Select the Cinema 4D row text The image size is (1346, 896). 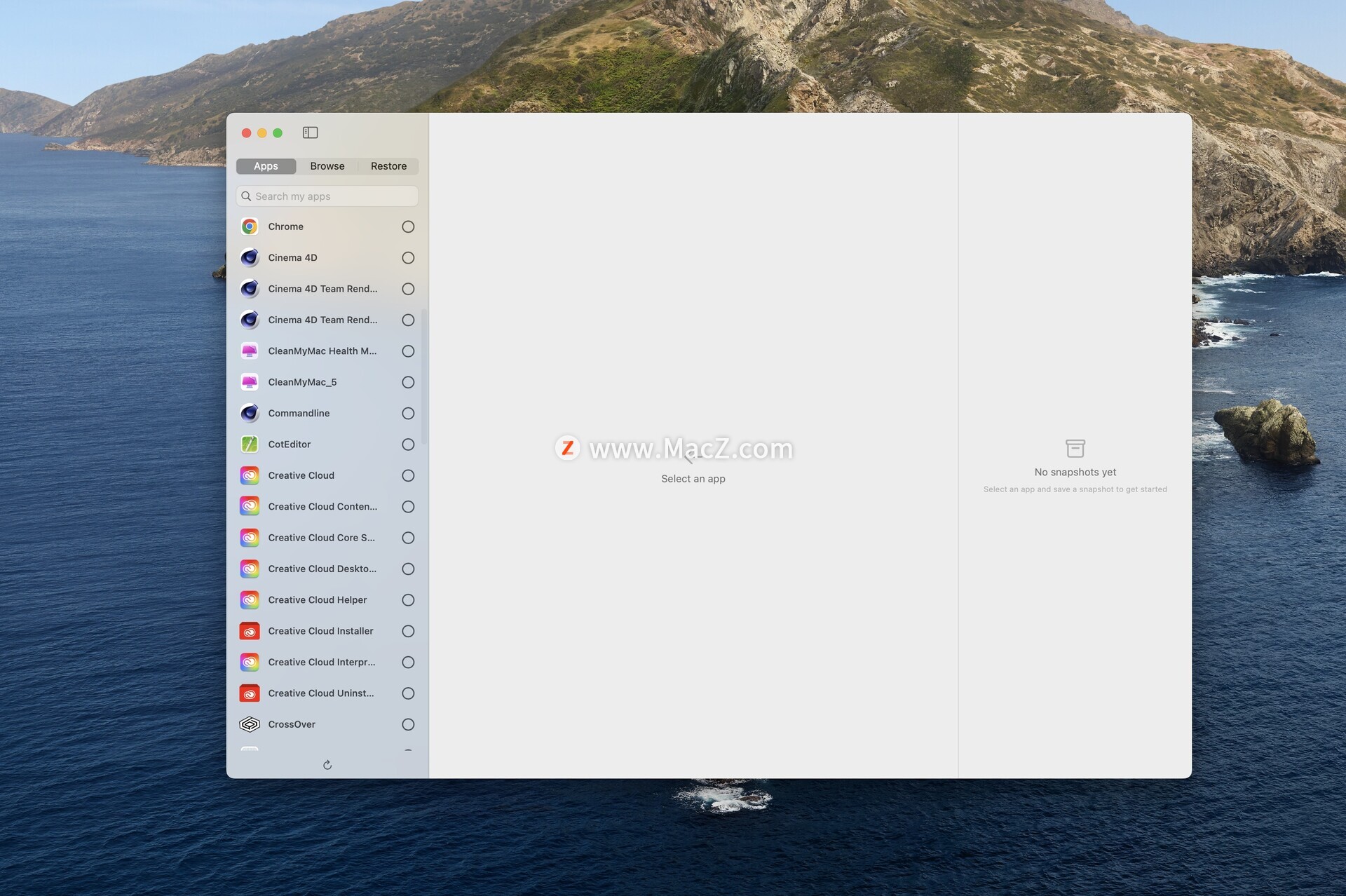(x=292, y=257)
